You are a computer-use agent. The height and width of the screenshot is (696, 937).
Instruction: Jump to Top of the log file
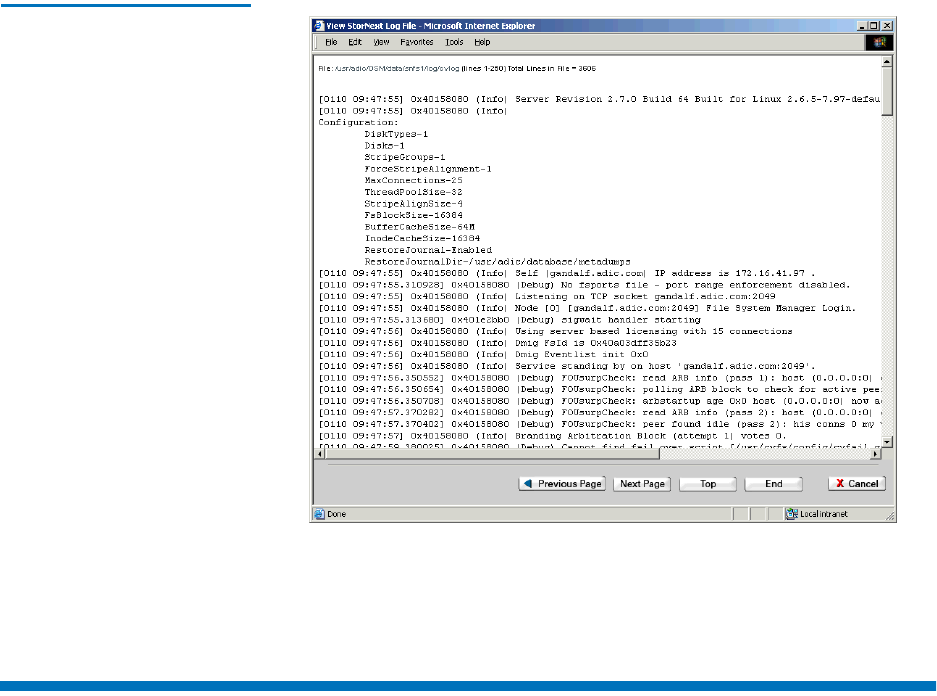click(708, 484)
